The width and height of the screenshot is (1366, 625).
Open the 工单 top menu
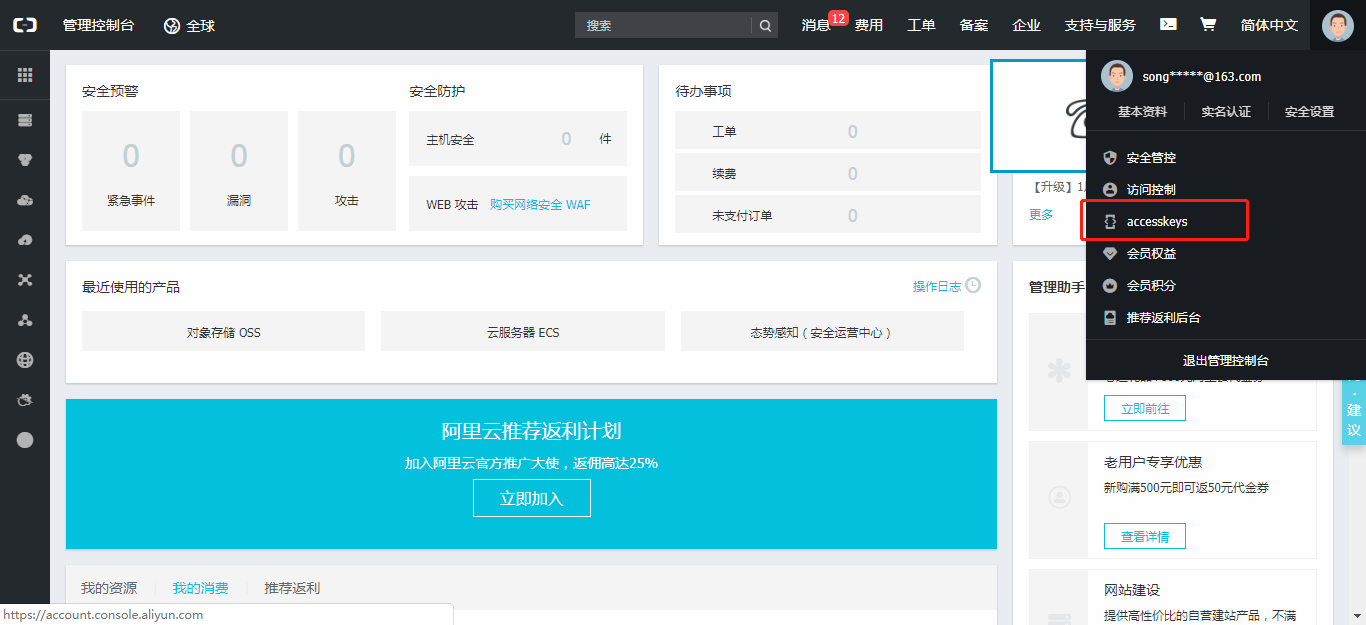pos(921,25)
